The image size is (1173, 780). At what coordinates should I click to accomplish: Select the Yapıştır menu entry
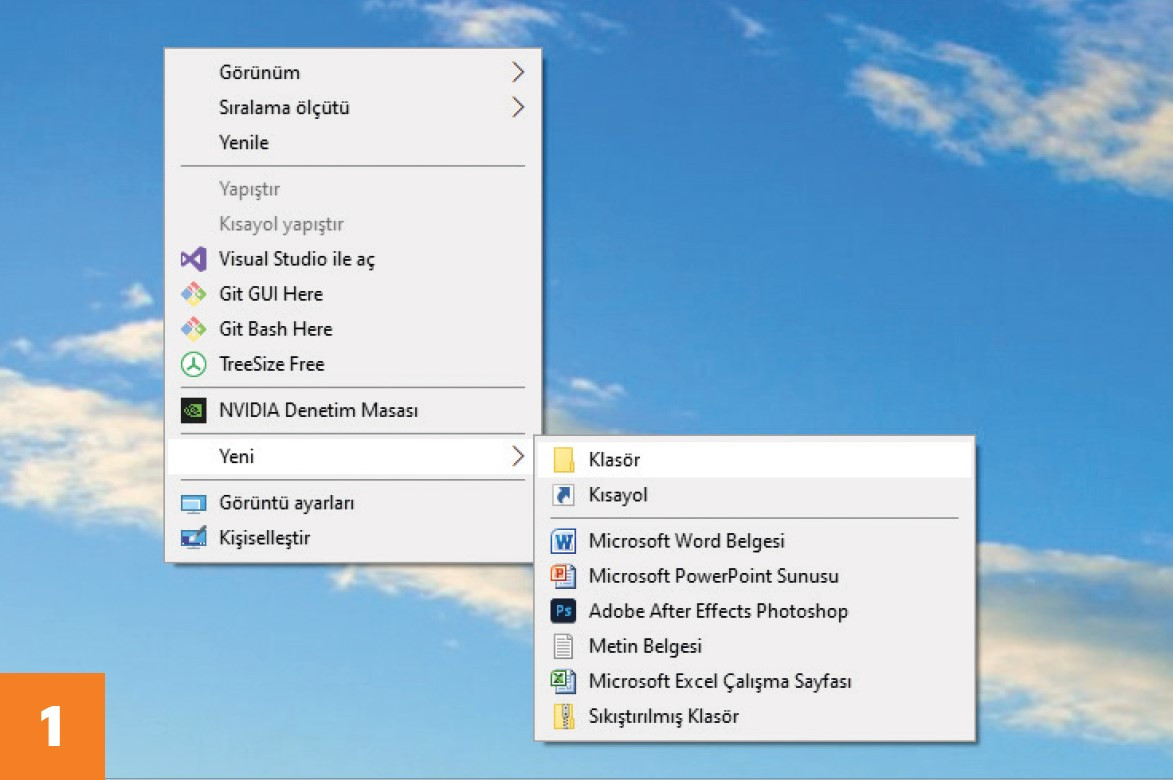coord(353,189)
